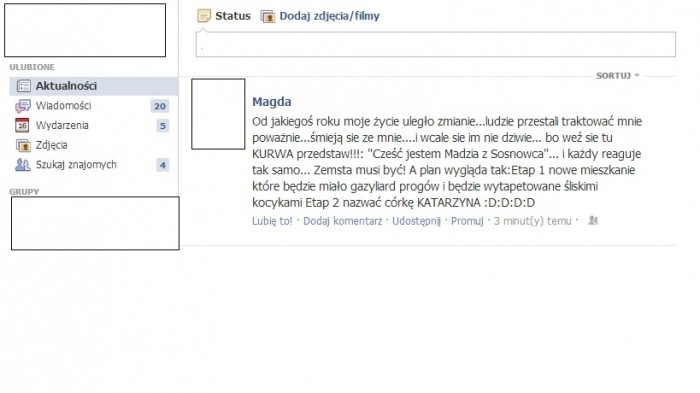The height and width of the screenshot is (393, 700).
Task: Click the Szukaj znajomych people icon
Action: coord(23,165)
